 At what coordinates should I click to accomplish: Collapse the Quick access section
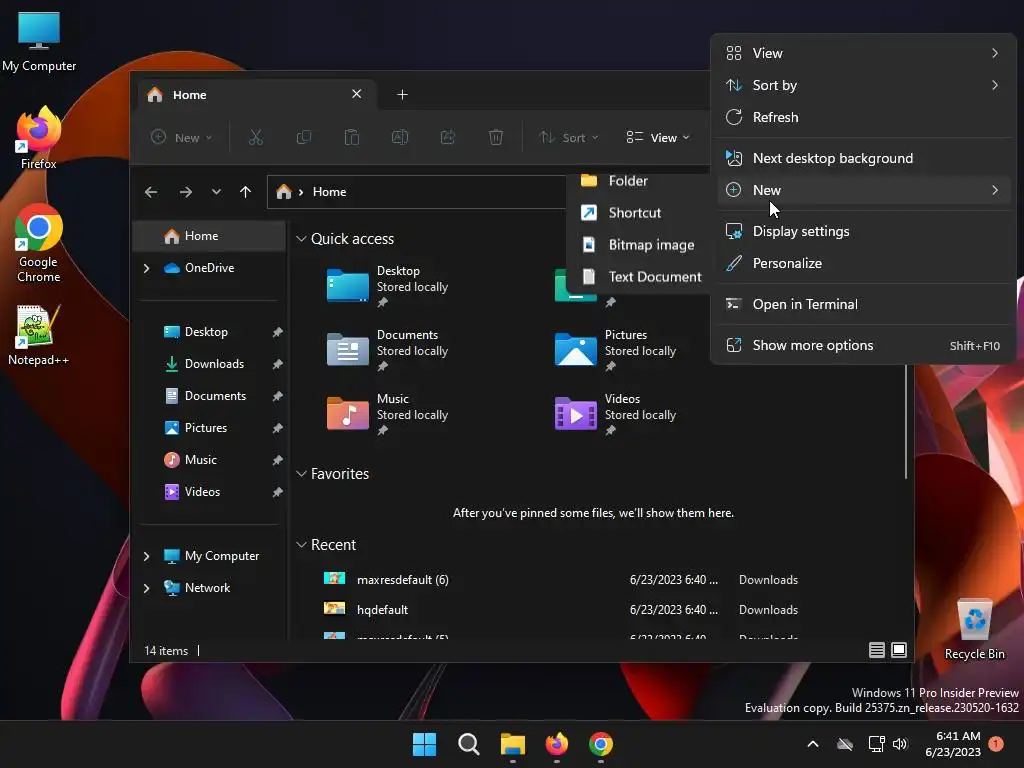(301, 239)
